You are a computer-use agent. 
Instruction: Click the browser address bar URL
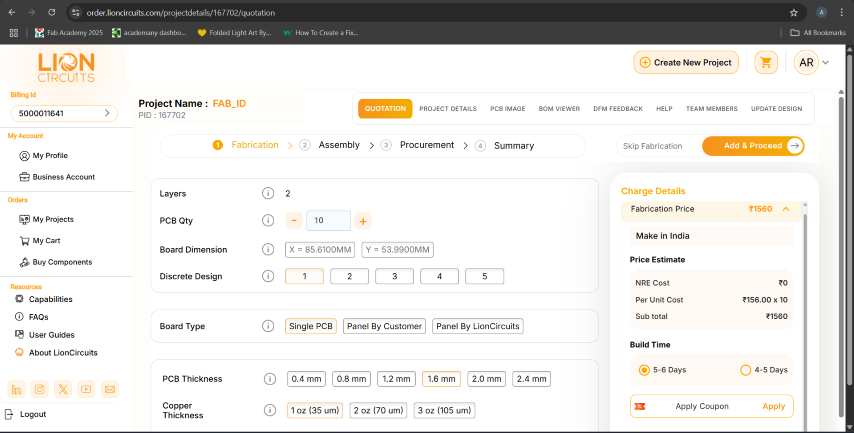coord(180,13)
